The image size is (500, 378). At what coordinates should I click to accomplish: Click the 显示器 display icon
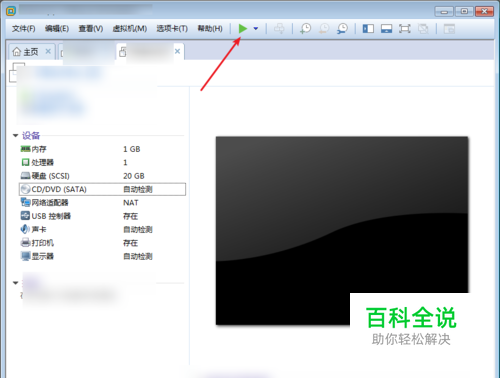[x=25, y=256]
